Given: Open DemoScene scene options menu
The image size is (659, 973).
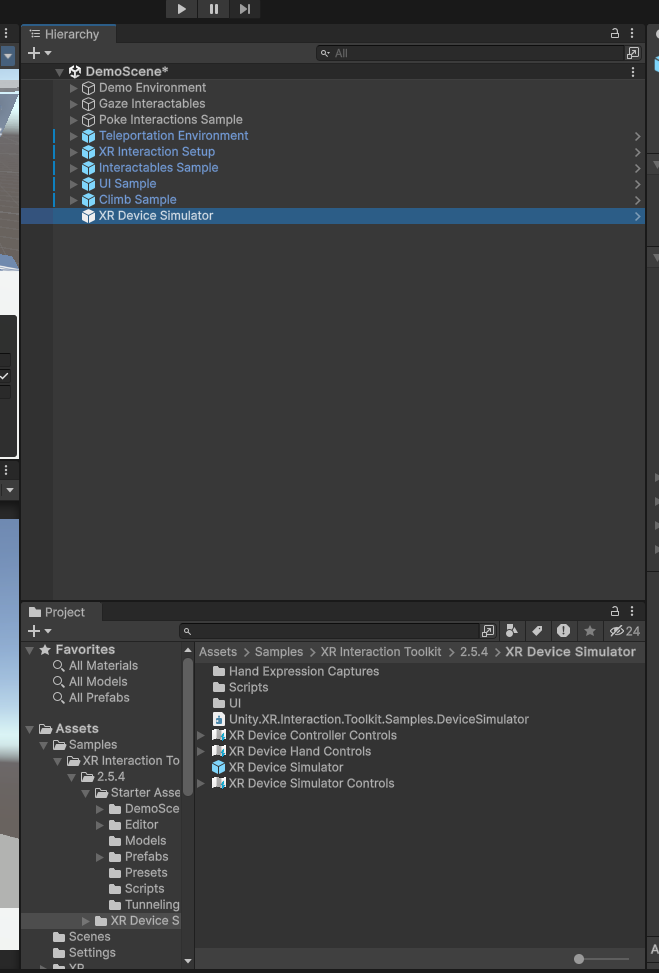Looking at the screenshot, I should (x=632, y=72).
